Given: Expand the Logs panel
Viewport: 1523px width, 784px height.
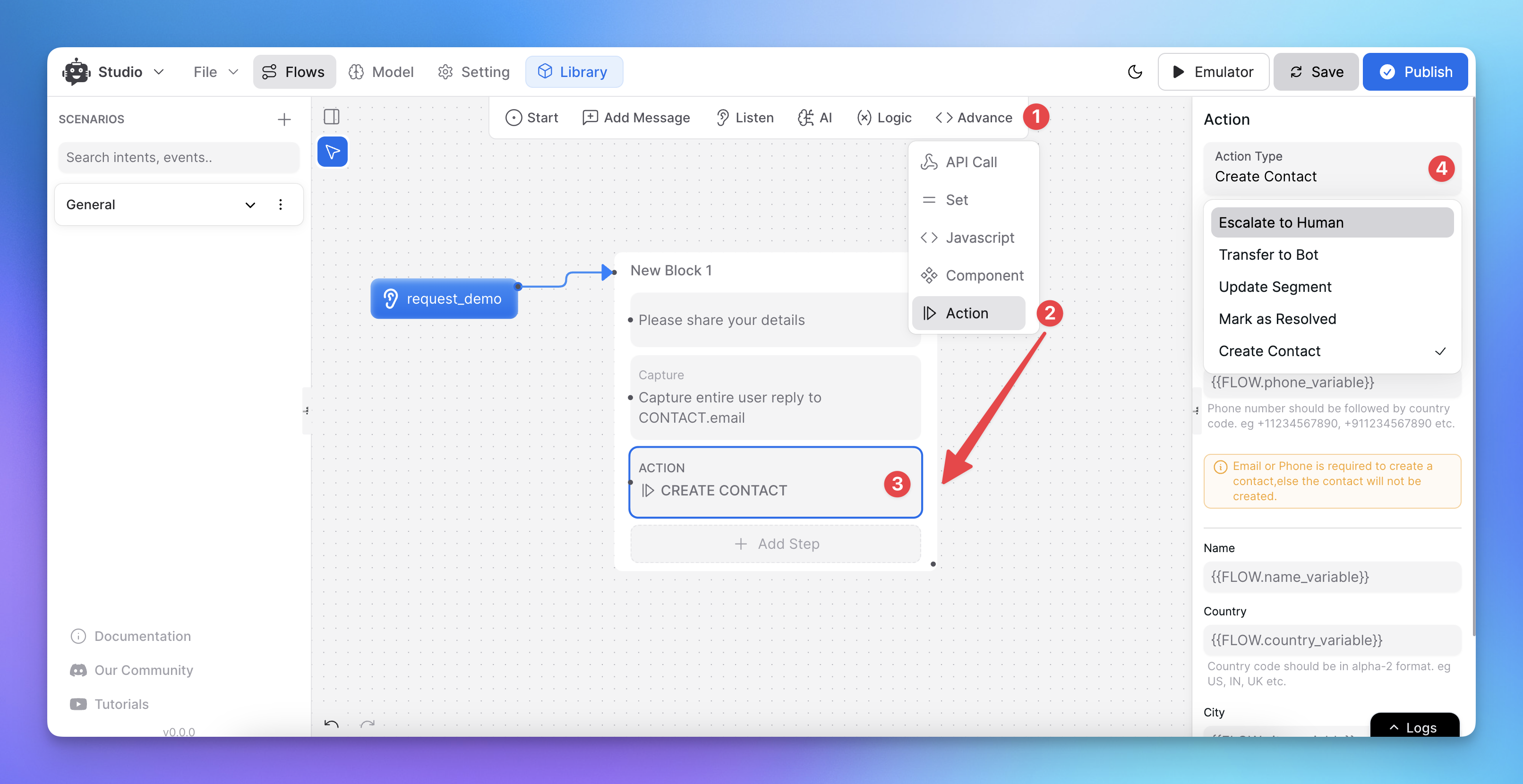Looking at the screenshot, I should (1414, 726).
